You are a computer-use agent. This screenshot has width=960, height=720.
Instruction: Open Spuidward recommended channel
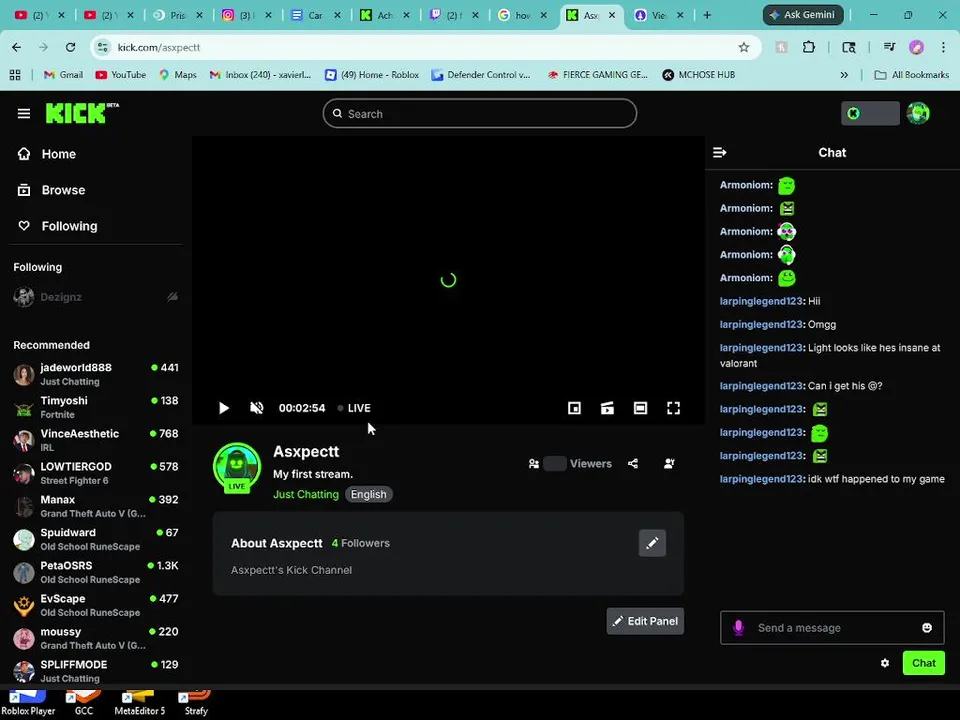coord(96,539)
